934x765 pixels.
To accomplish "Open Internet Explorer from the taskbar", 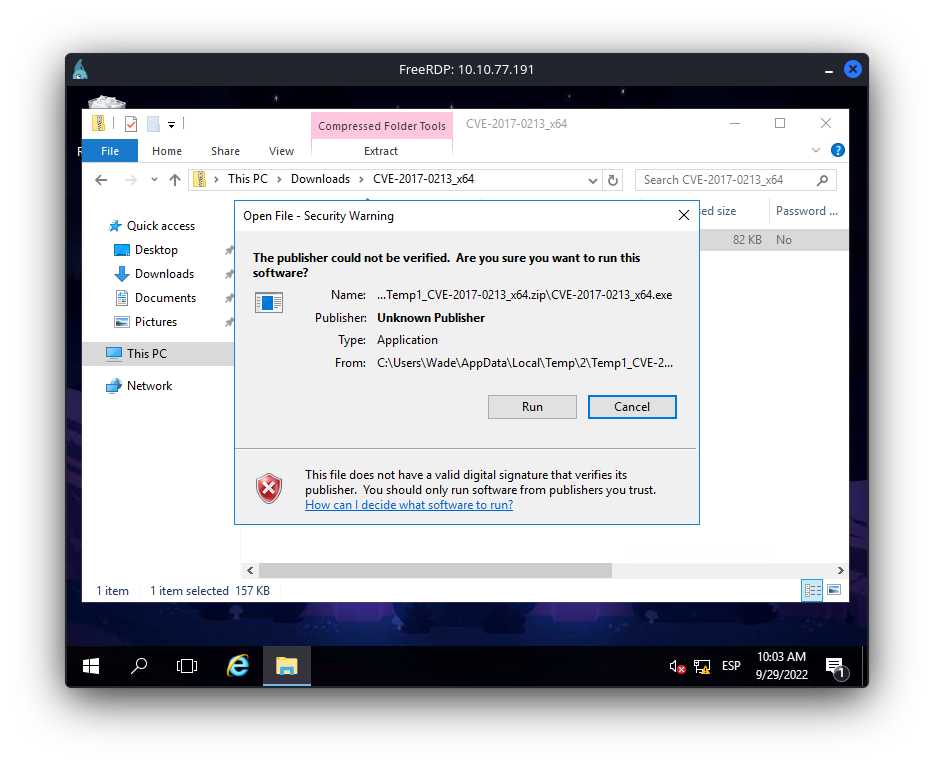I will click(237, 665).
